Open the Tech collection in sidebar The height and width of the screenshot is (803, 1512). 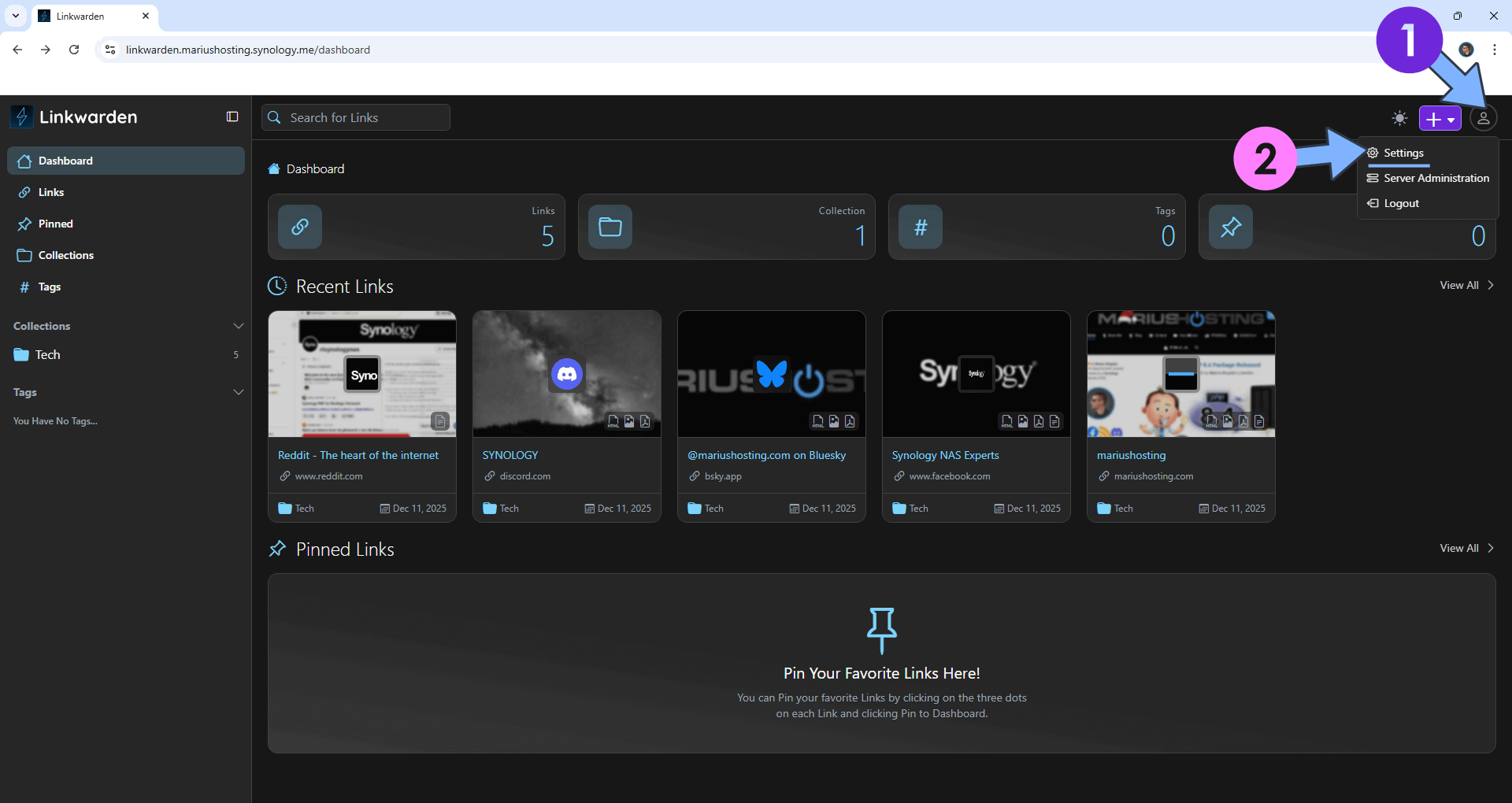pos(47,355)
